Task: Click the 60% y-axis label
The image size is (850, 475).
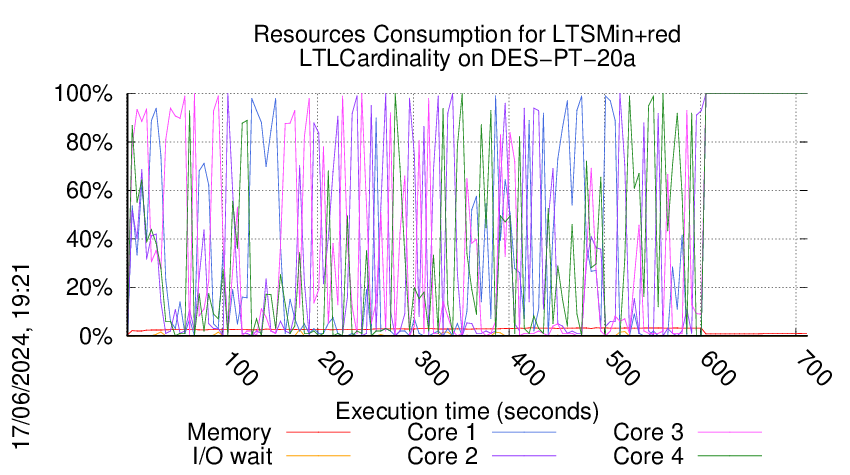Action: click(89, 191)
